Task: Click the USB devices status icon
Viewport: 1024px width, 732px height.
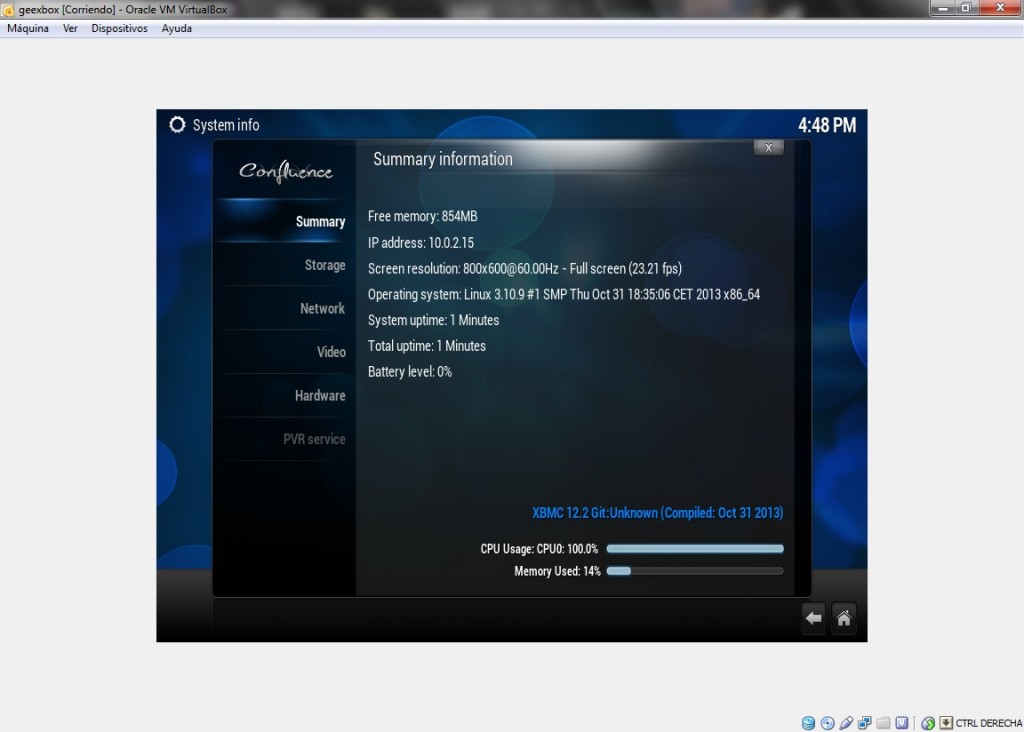Action: [846, 723]
